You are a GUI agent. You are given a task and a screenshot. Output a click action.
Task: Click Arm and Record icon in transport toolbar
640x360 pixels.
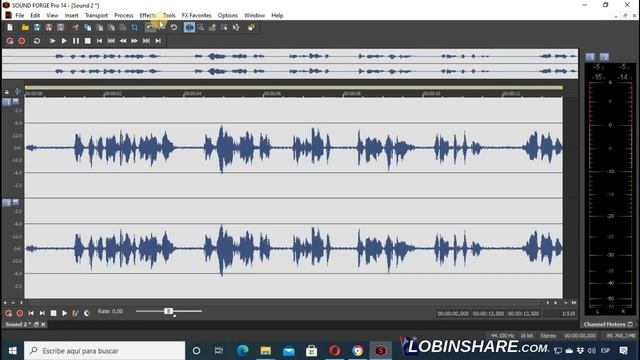pos(10,41)
